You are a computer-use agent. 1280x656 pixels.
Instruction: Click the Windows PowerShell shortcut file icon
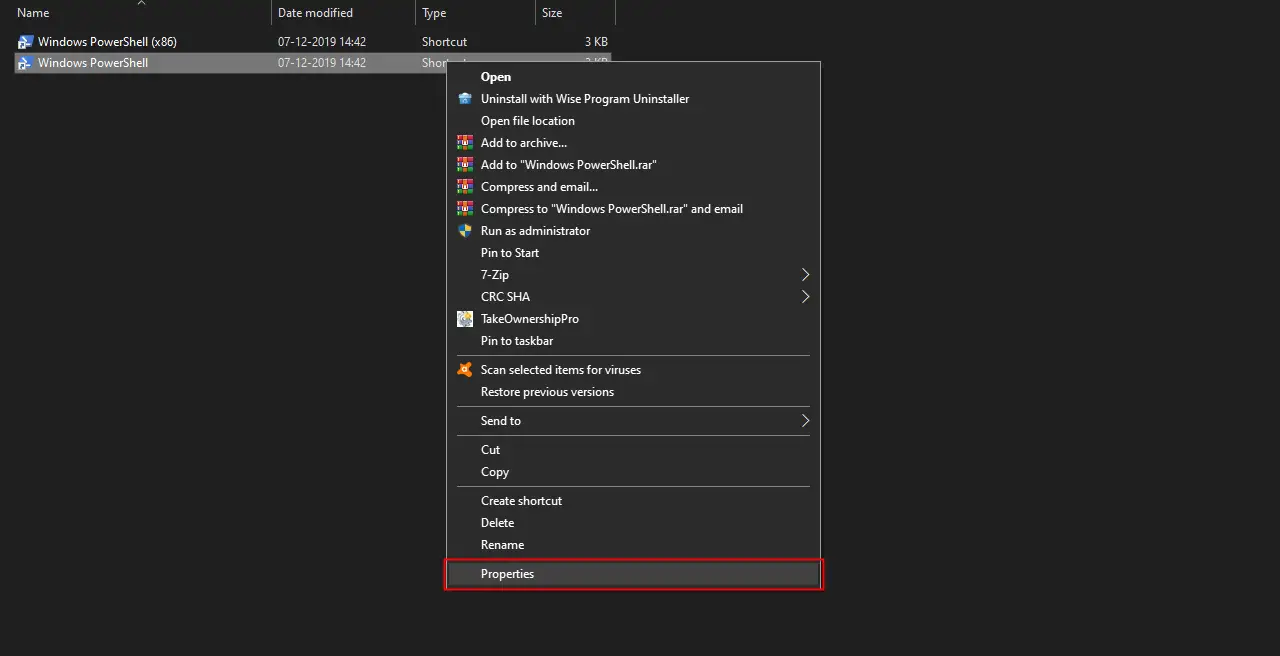26,63
